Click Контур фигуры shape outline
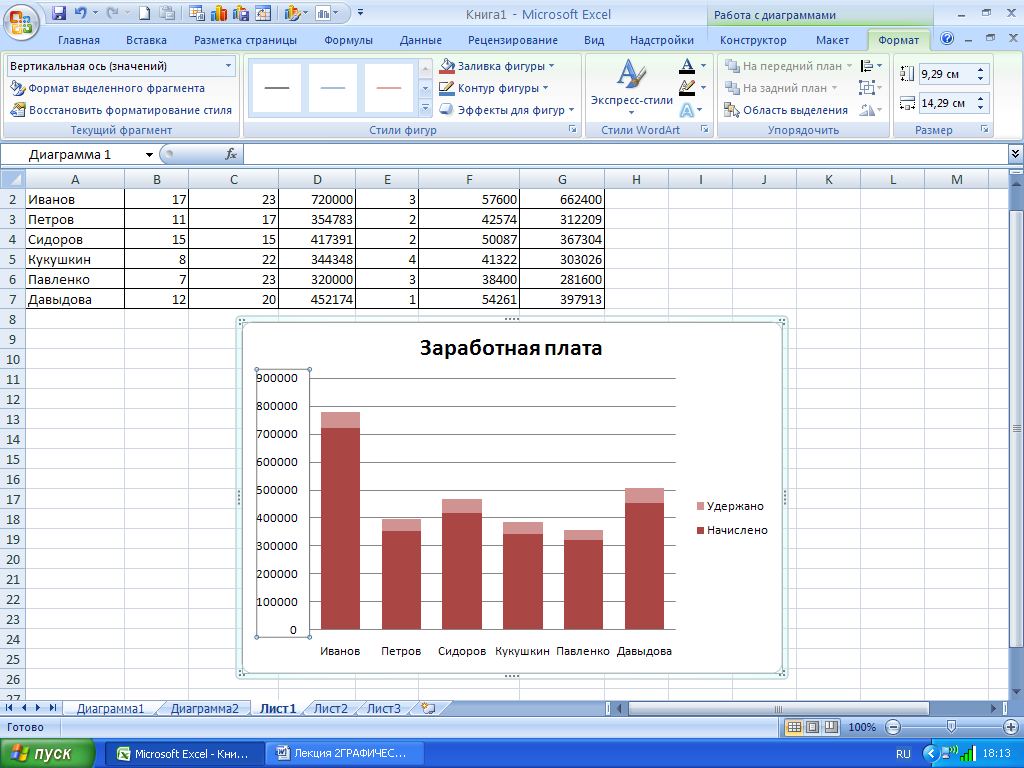 [494, 88]
